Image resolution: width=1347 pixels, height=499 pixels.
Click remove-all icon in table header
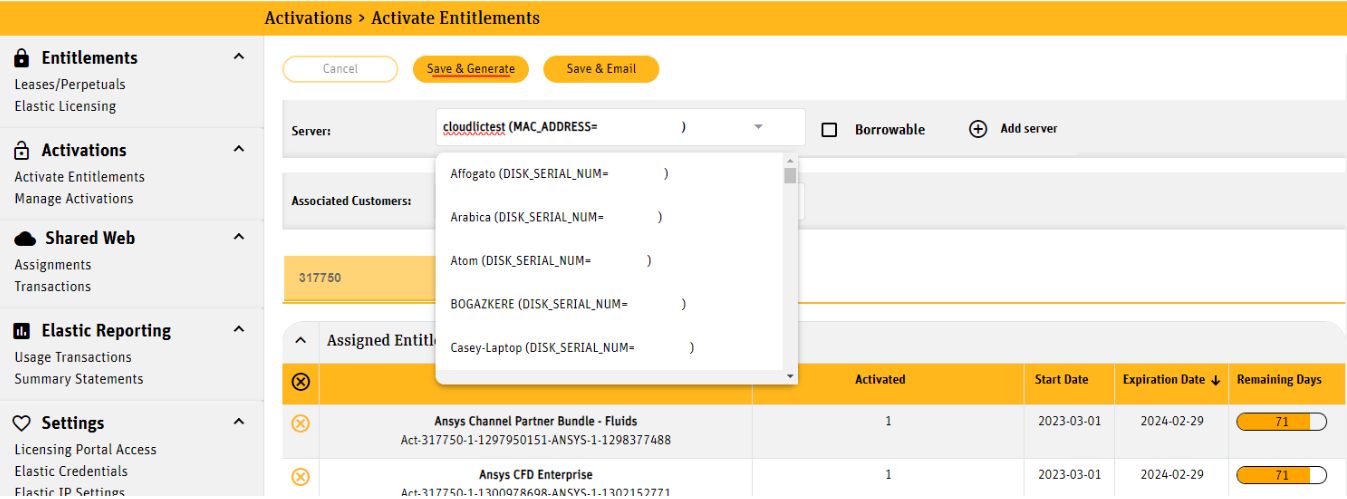(x=300, y=381)
